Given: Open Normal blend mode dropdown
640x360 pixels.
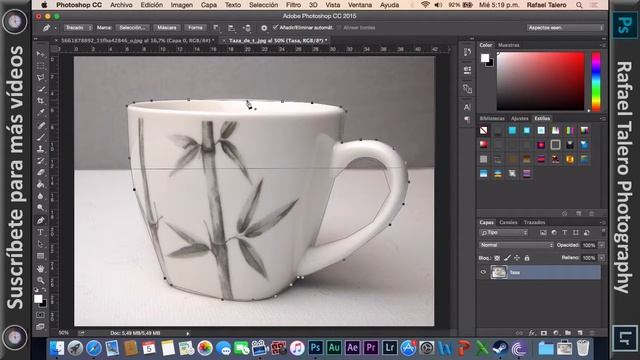Looking at the screenshot, I should [516, 245].
